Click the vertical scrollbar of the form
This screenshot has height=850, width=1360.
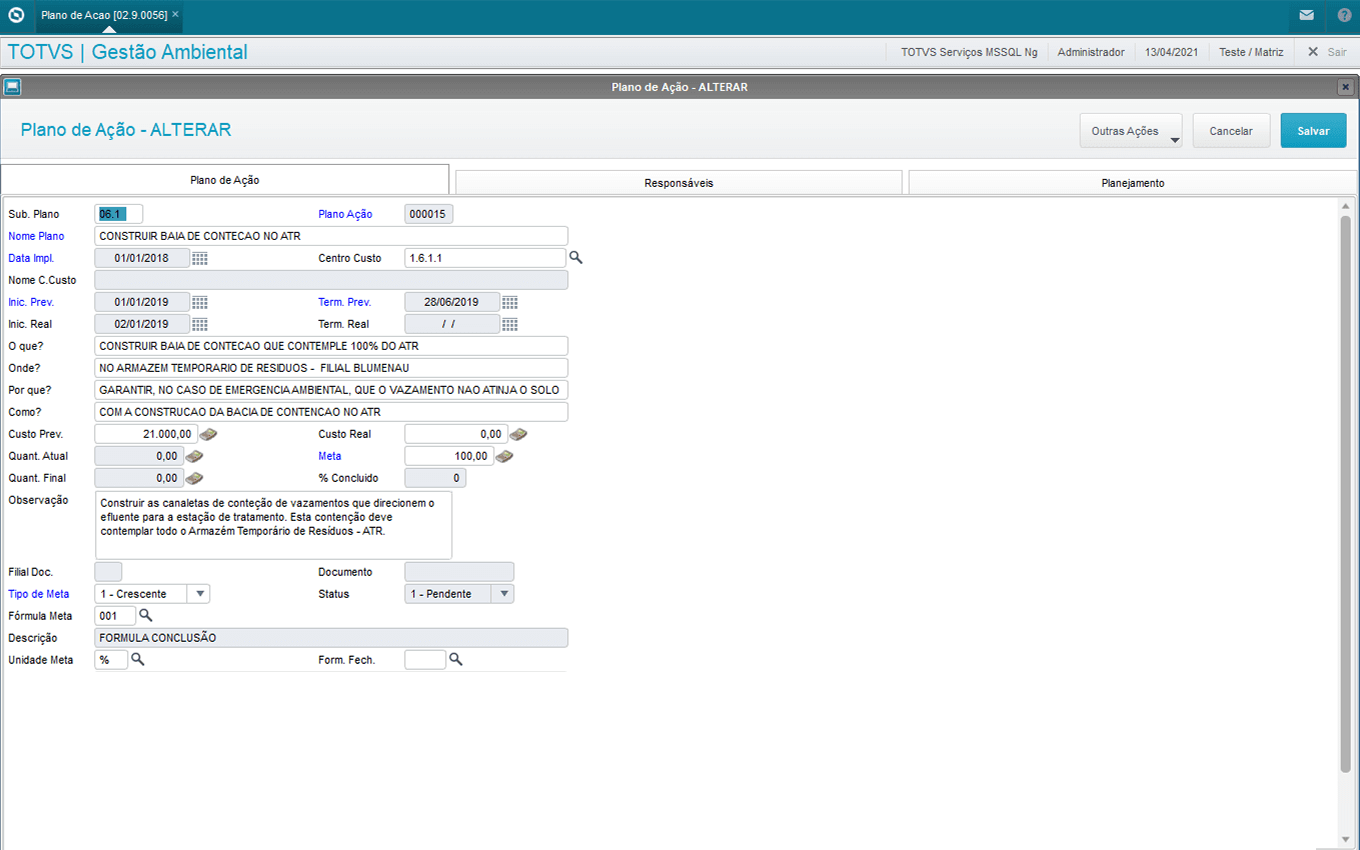tap(1345, 490)
